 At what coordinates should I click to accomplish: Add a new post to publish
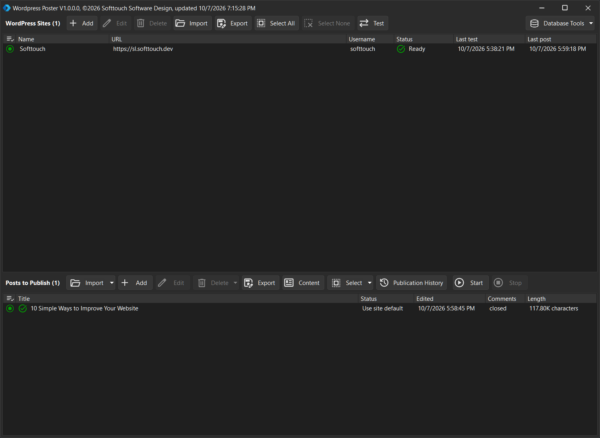click(135, 283)
